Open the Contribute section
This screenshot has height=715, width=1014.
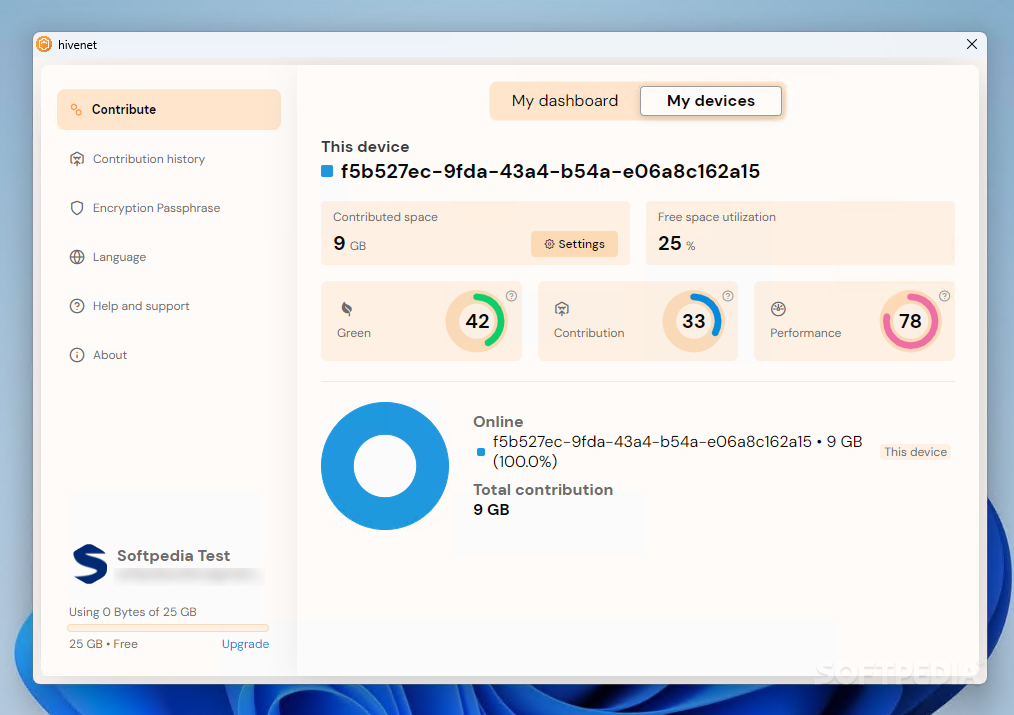tap(169, 109)
